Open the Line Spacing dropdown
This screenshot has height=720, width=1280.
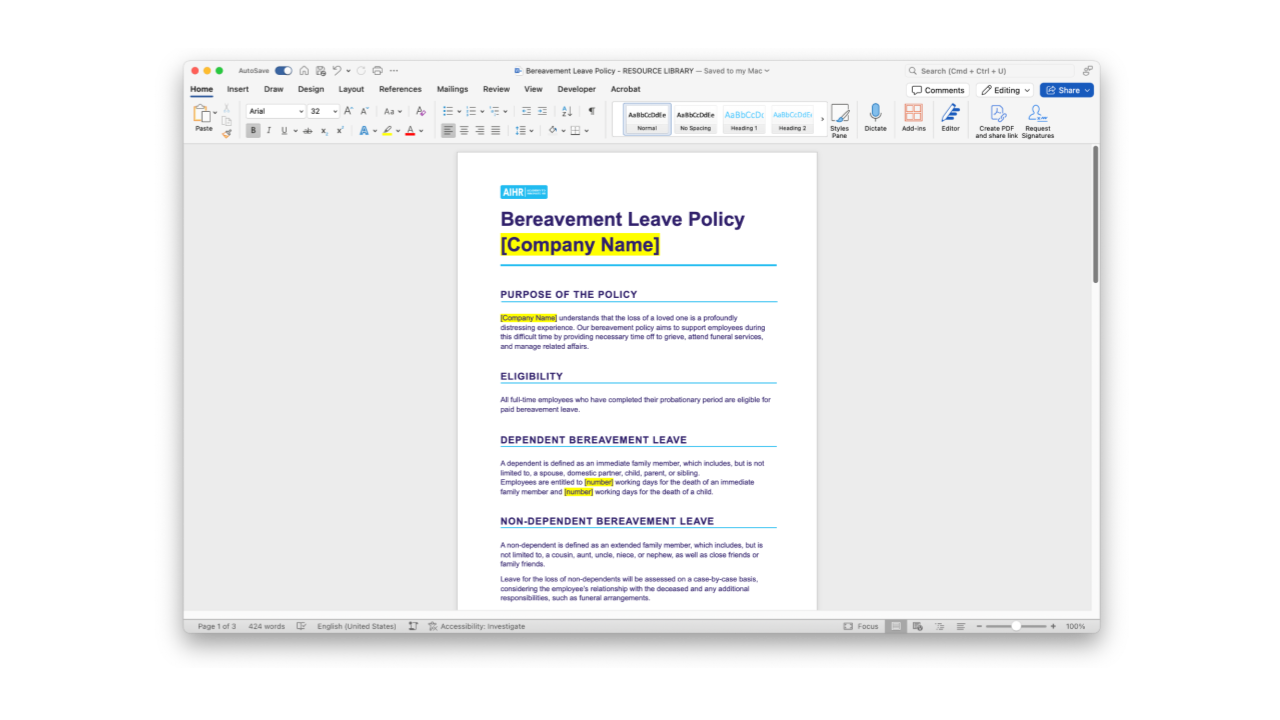click(x=524, y=131)
